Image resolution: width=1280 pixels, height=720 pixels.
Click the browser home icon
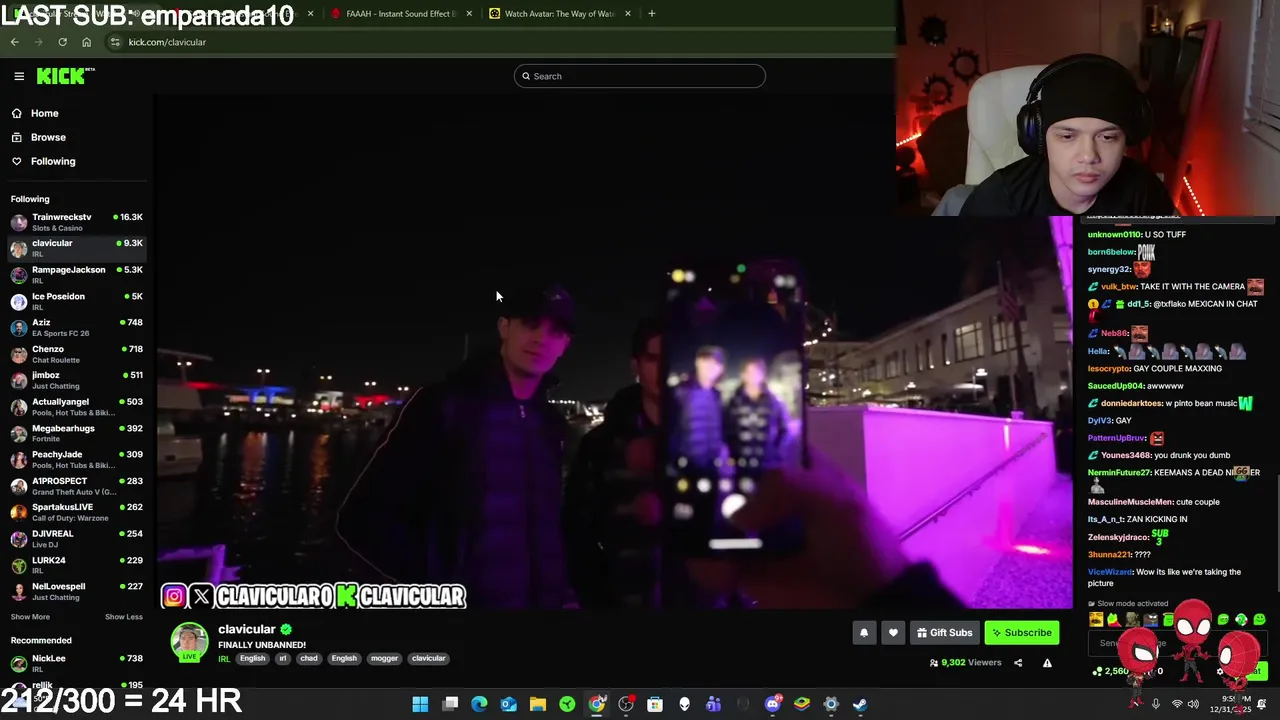coord(86,42)
